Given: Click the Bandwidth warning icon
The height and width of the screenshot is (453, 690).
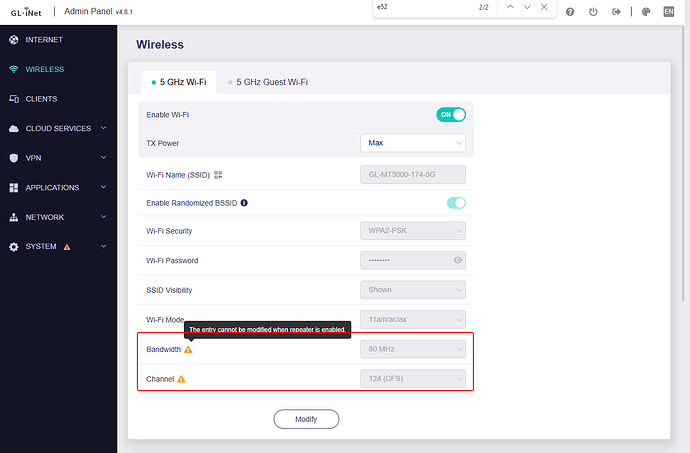Looking at the screenshot, I should coord(188,349).
